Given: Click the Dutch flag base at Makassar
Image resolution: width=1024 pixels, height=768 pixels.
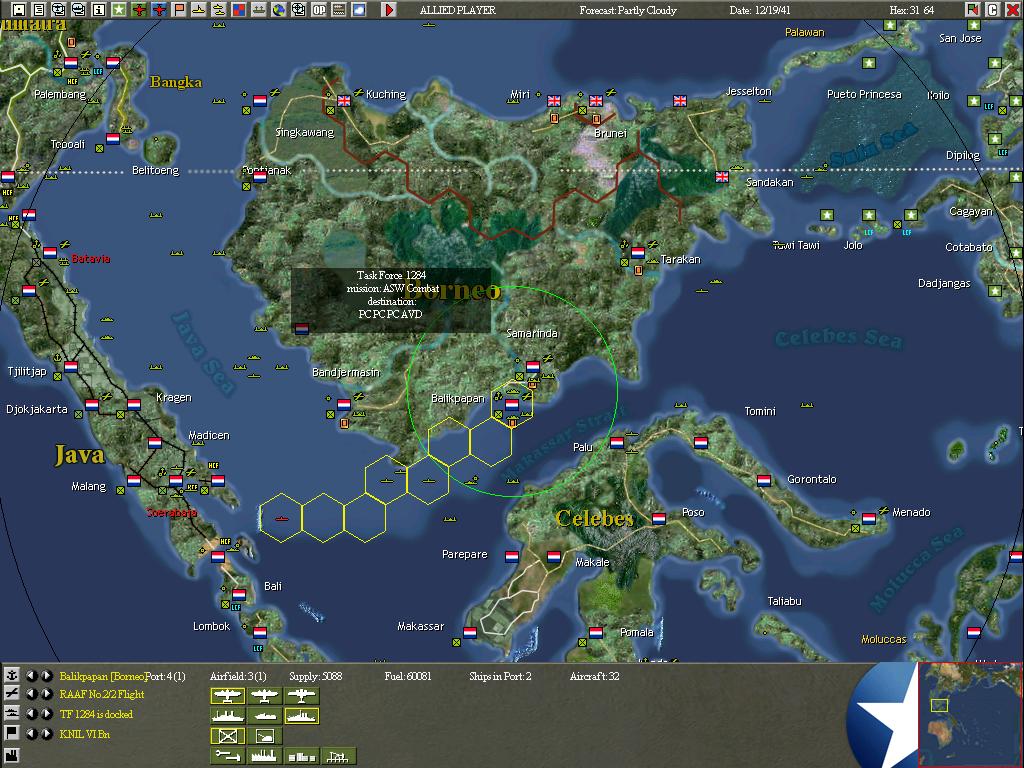Looking at the screenshot, I should click(x=470, y=632).
